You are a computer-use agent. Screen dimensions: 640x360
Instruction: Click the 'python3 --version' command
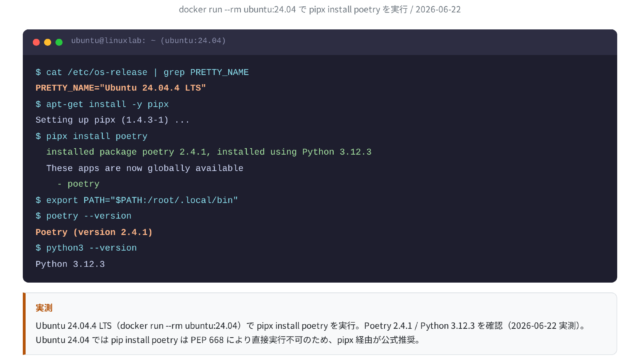86,248
